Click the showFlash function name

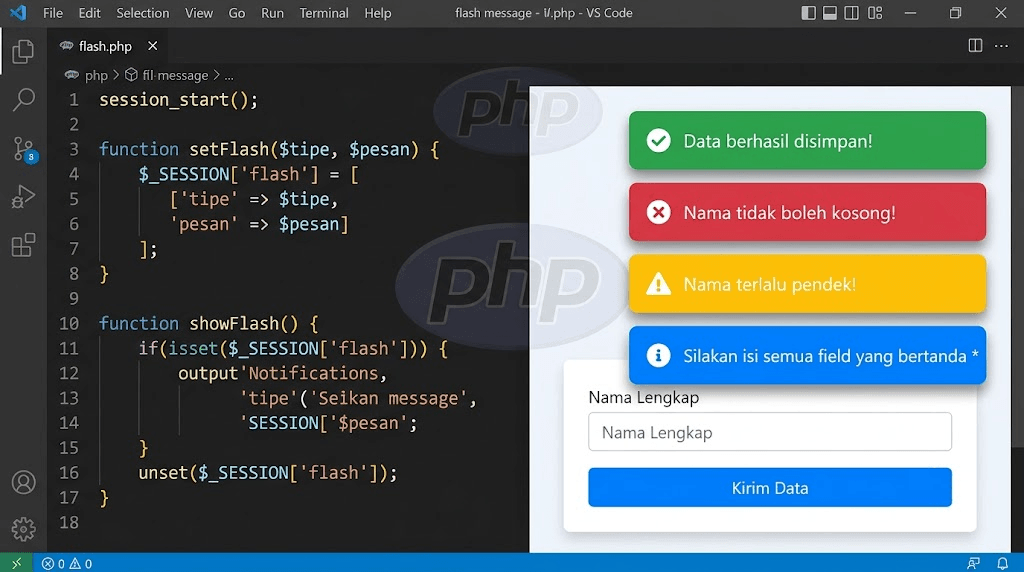click(x=234, y=323)
